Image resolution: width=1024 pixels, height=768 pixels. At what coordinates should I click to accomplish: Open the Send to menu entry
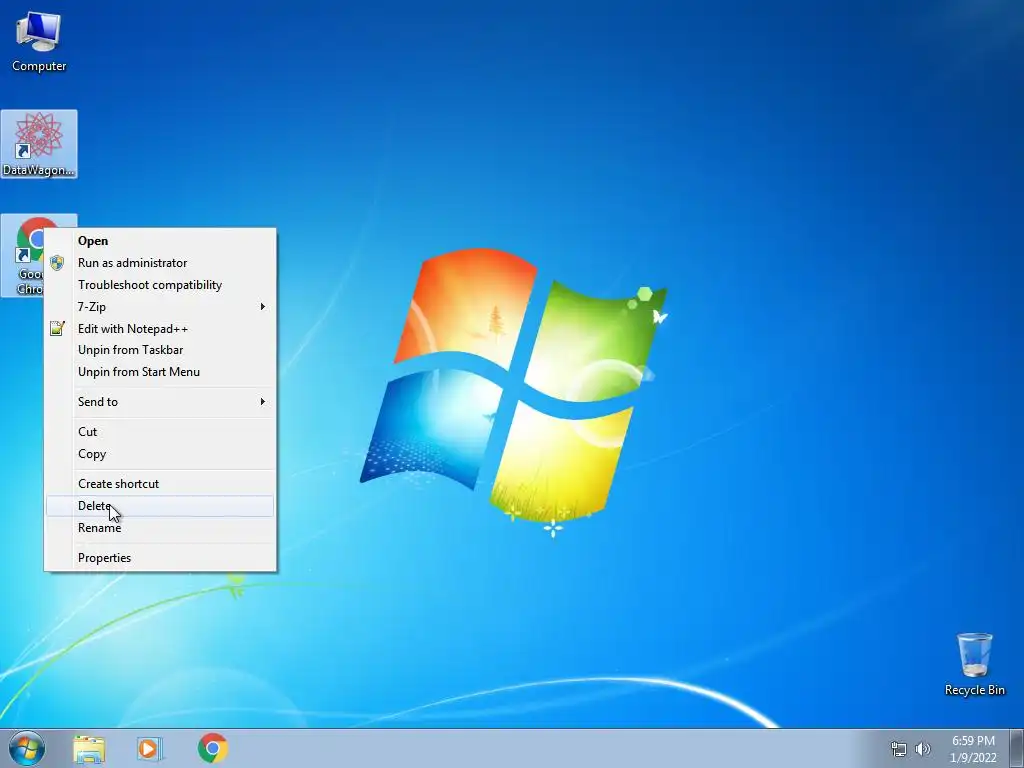pyautogui.click(x=160, y=402)
